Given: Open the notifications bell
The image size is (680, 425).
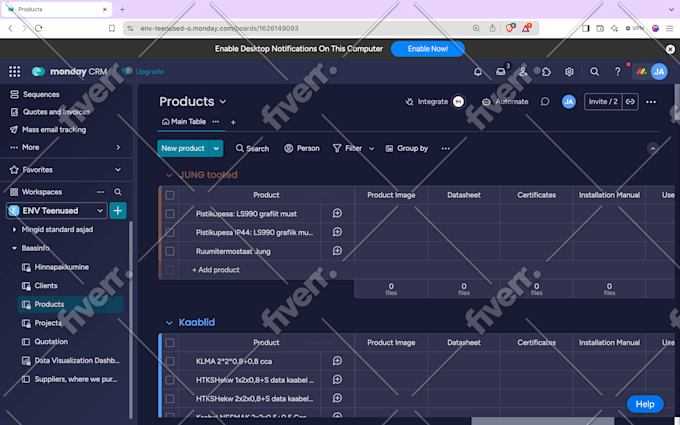Looking at the screenshot, I should coord(477,72).
